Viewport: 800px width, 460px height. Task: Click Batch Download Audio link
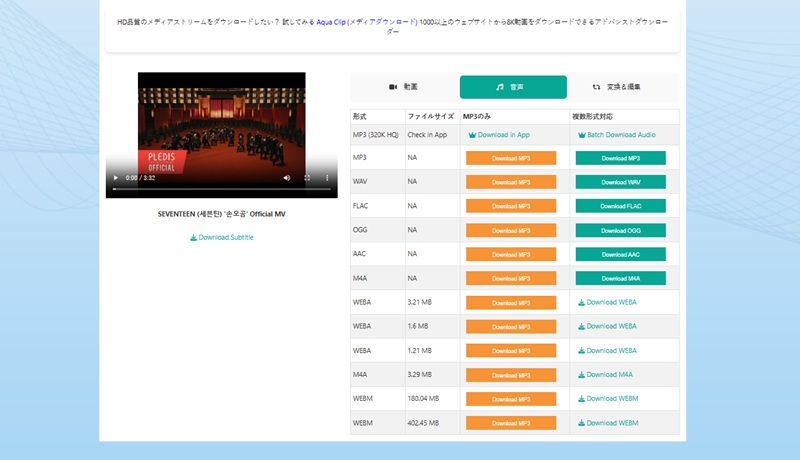(x=616, y=134)
